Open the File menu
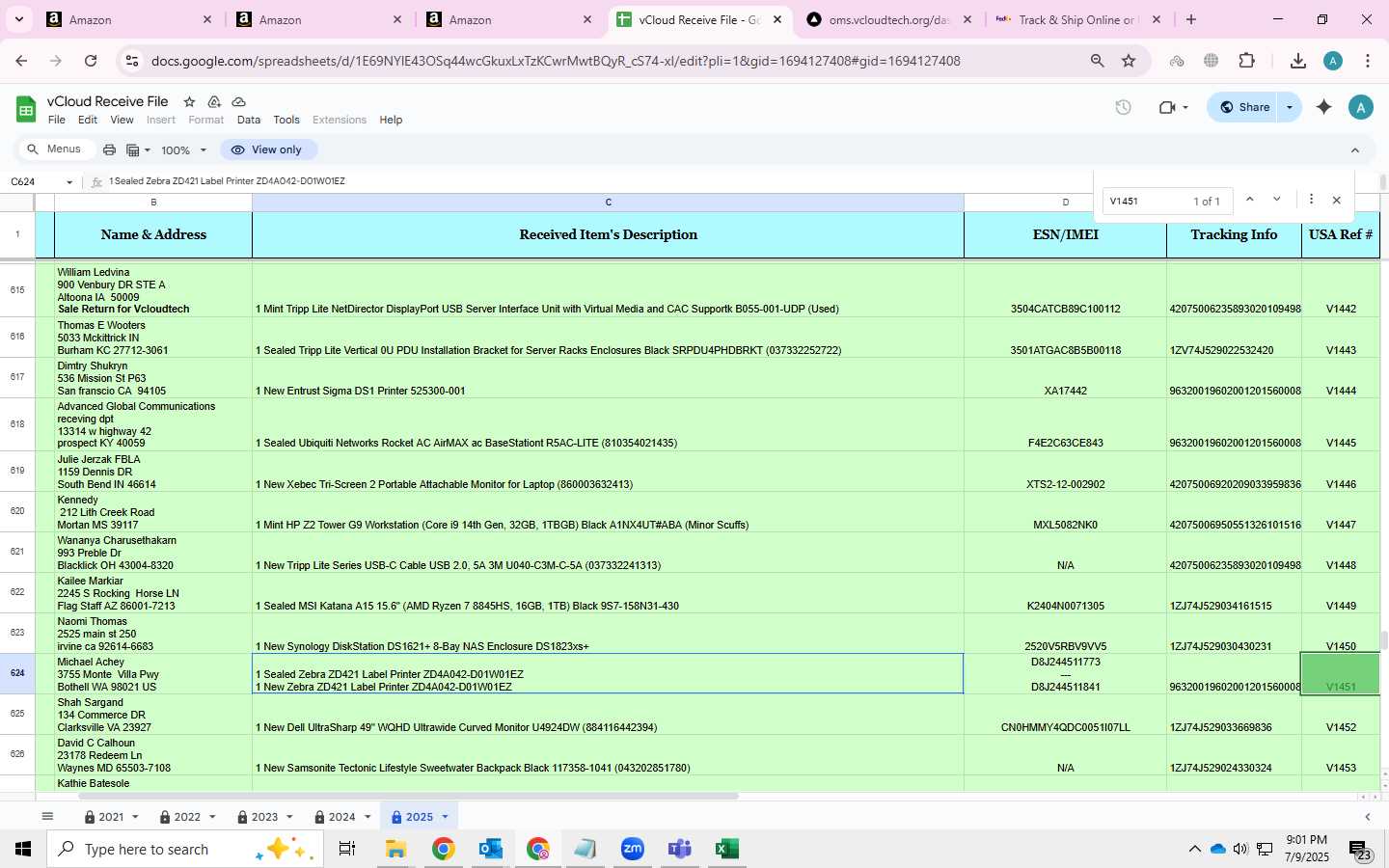The image size is (1389, 868). [57, 120]
